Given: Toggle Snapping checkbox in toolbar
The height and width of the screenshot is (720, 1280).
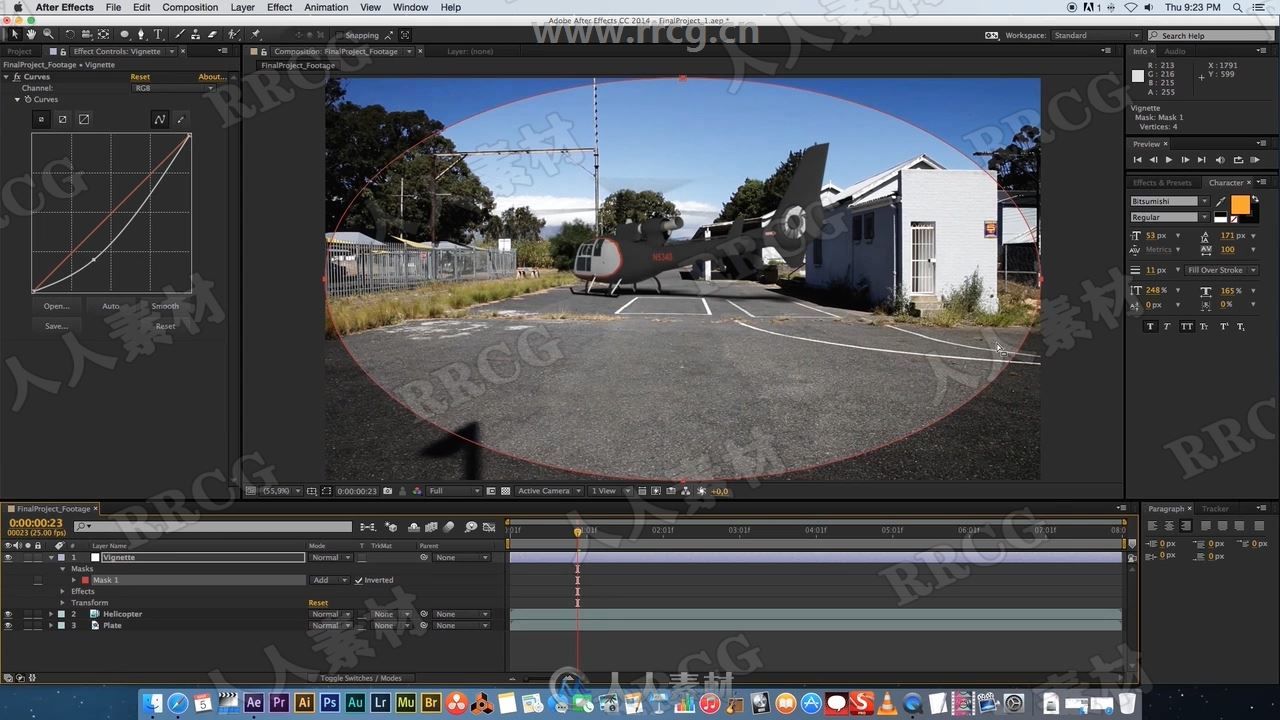Looking at the screenshot, I should point(340,35).
